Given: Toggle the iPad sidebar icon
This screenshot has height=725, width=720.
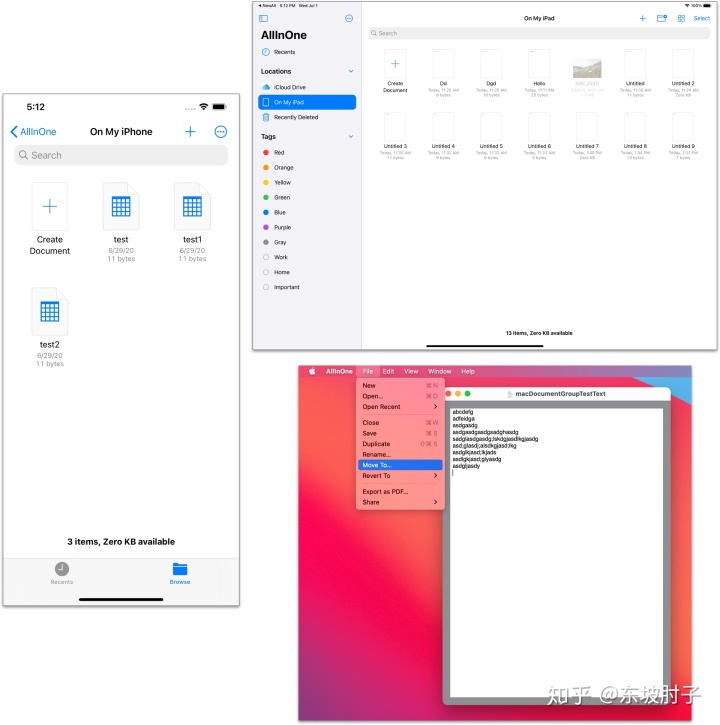Looking at the screenshot, I should pos(263,18).
